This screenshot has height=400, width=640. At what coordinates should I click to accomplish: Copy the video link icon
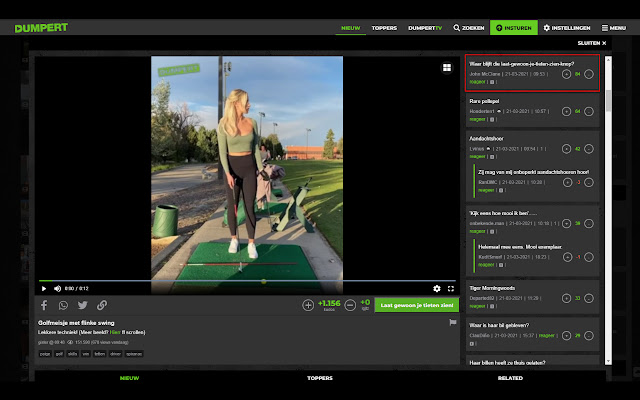point(102,305)
